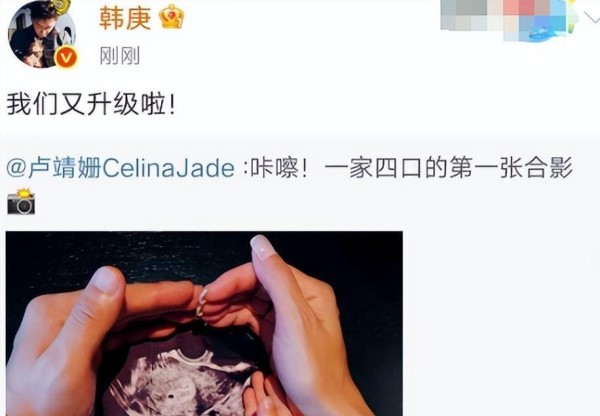Open 韩庚's round profile avatar
Viewport: 600px width, 416px height.
coord(41,34)
